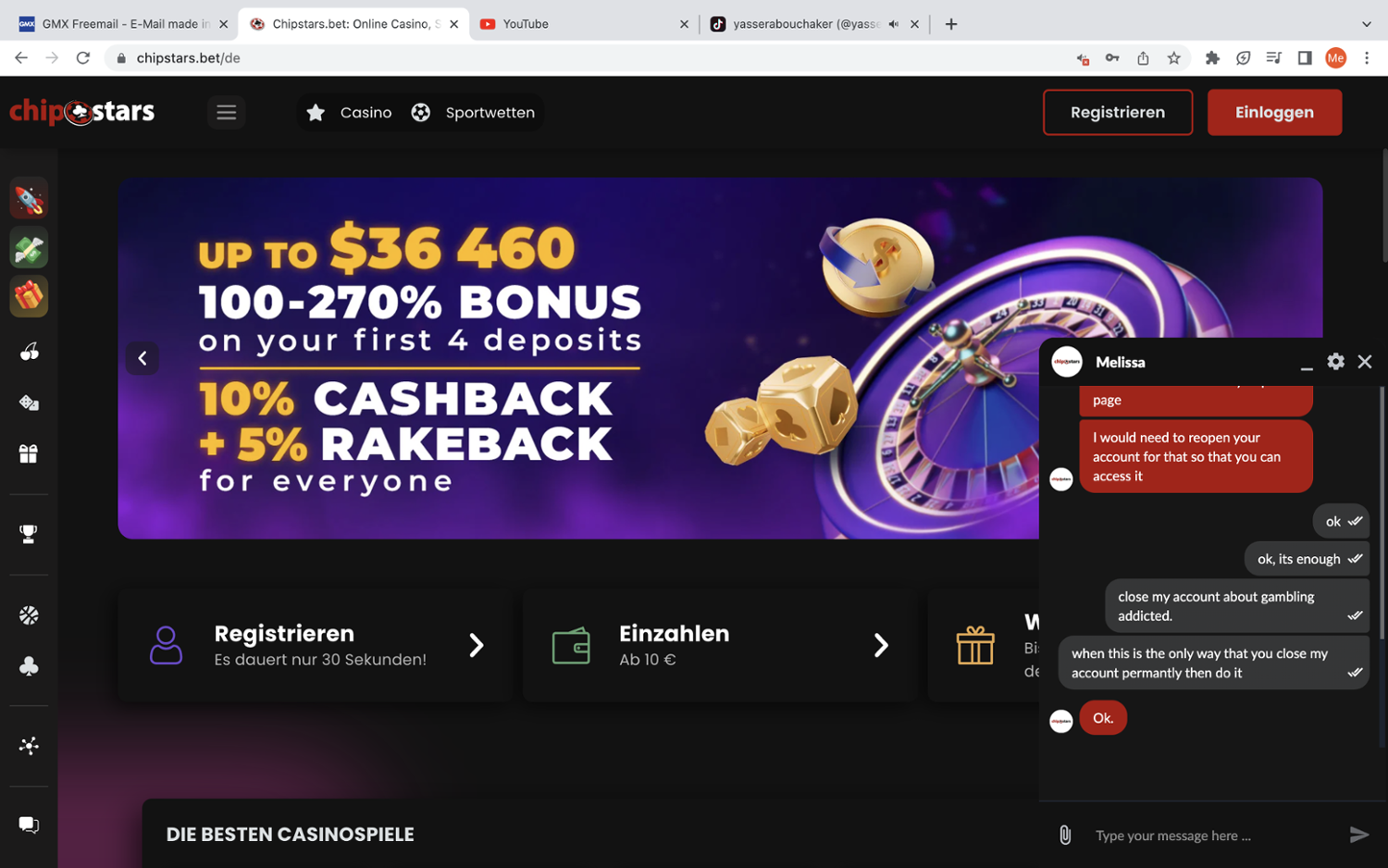Open the basketball sports sidebar icon
This screenshot has height=868, width=1388.
29,615
